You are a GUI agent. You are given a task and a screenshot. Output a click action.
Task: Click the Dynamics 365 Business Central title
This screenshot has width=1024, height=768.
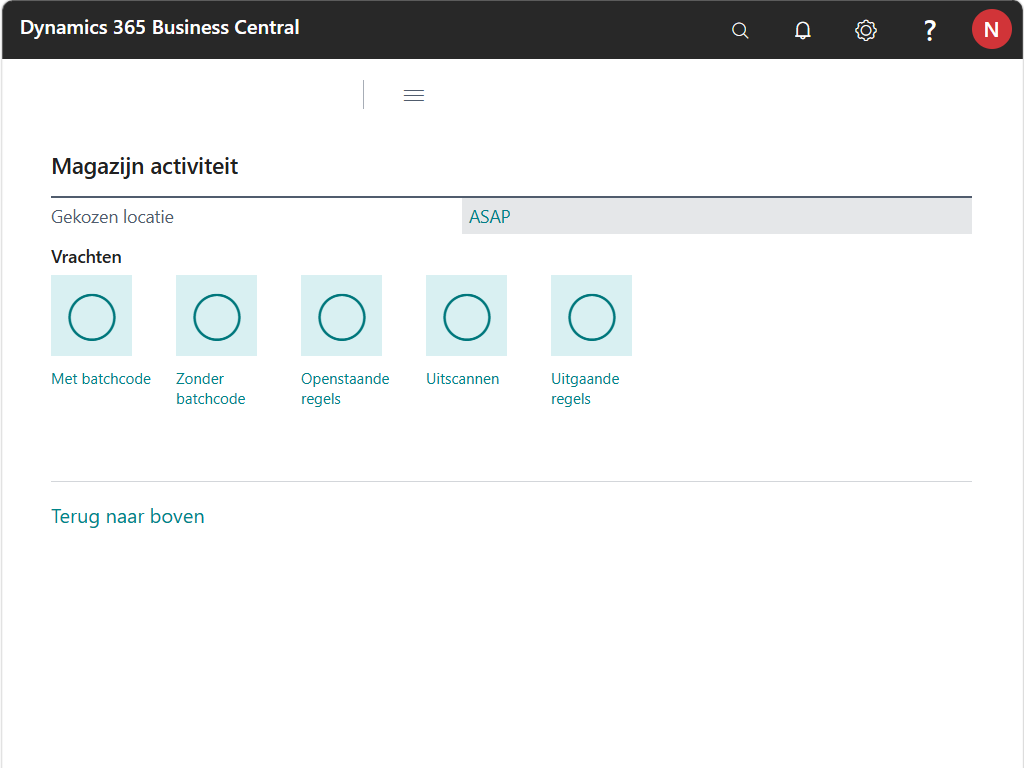click(x=160, y=28)
